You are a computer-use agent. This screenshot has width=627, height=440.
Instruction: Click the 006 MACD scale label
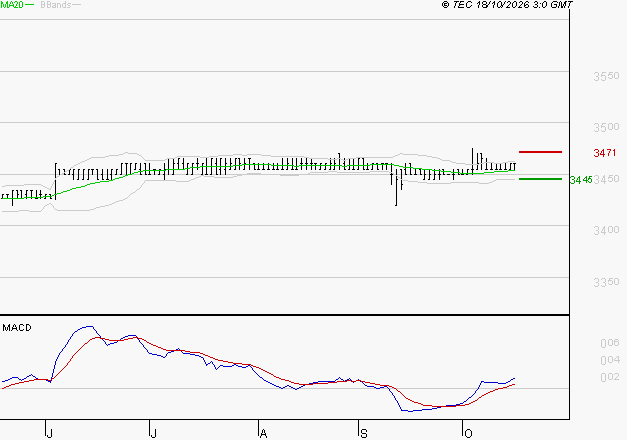610,343
